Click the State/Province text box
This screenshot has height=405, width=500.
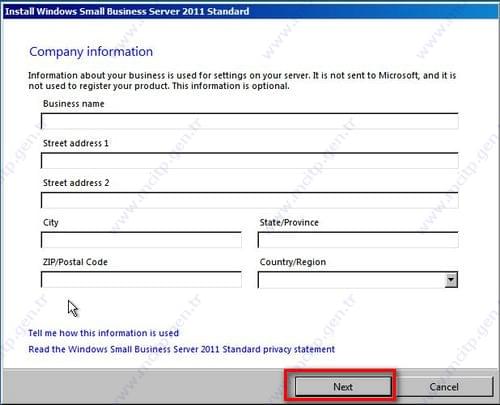358,240
